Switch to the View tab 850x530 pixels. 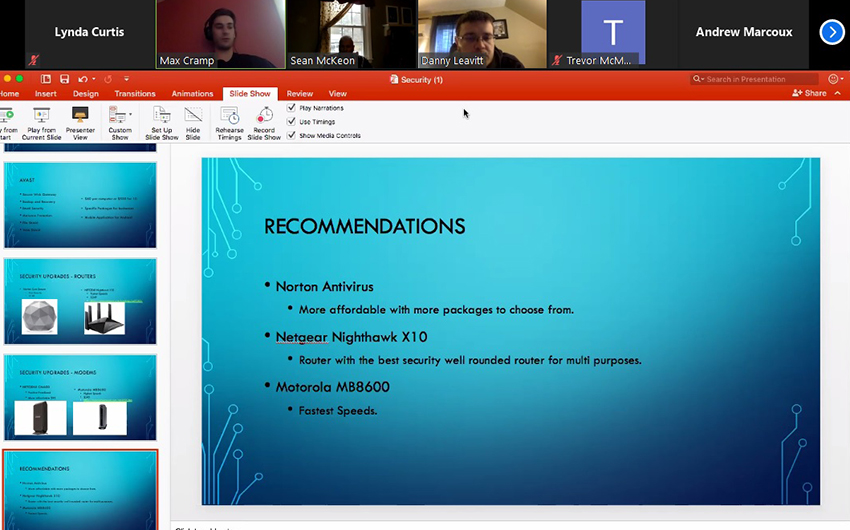point(337,94)
